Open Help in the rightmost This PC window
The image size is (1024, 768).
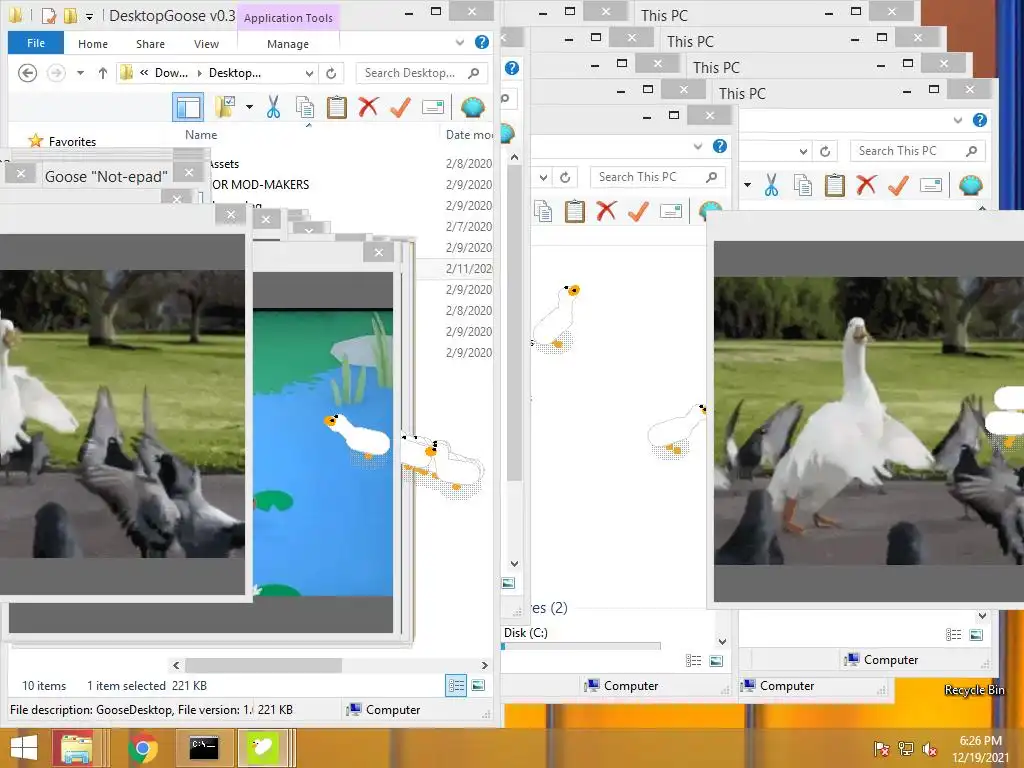[980, 120]
